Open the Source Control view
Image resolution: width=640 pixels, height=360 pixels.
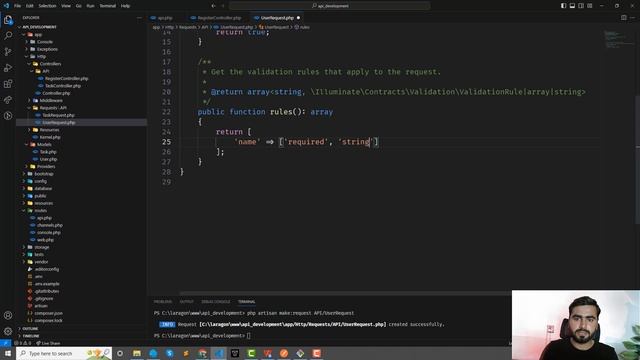coord(8,51)
